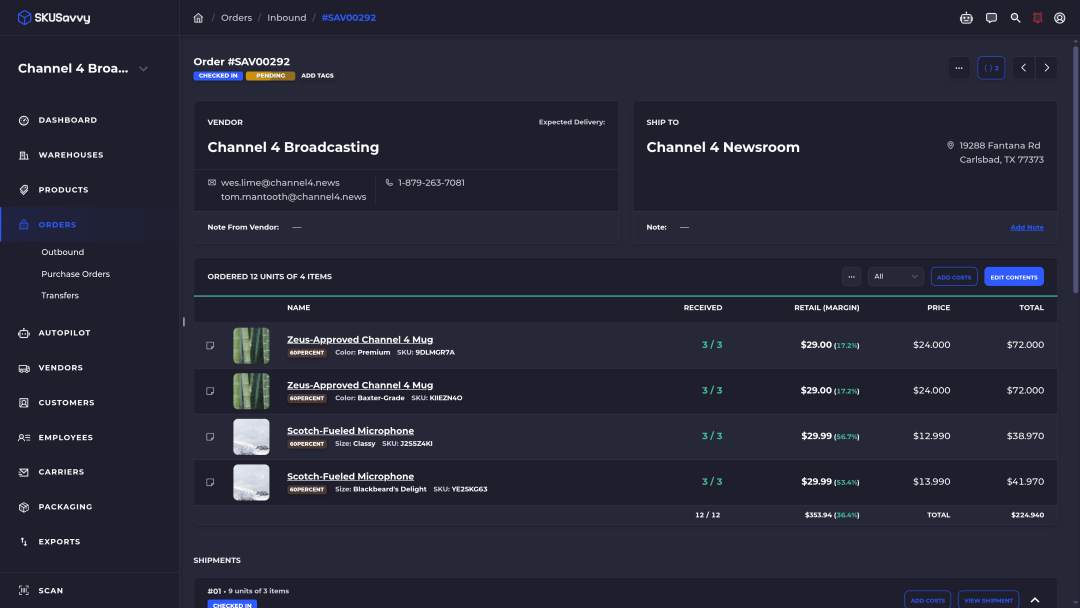Screen dimensions: 1080x608
Task: Open Premium Channel 4 Mug thumbnail
Action: click(x=251, y=346)
